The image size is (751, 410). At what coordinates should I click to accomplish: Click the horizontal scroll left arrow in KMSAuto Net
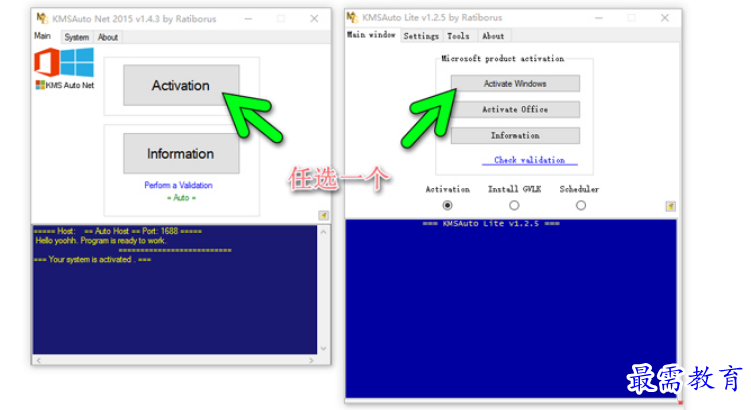pos(39,360)
